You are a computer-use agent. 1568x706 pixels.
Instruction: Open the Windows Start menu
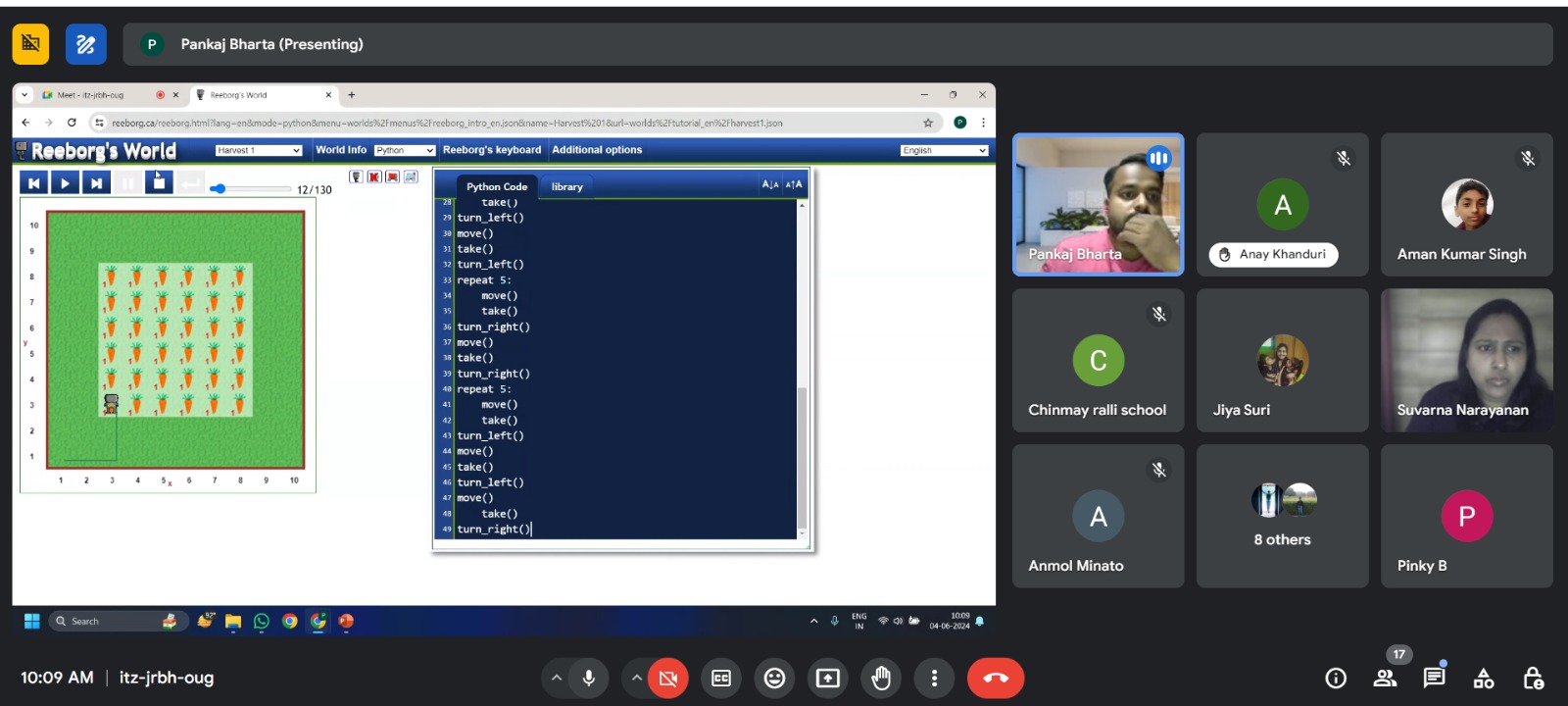click(31, 621)
